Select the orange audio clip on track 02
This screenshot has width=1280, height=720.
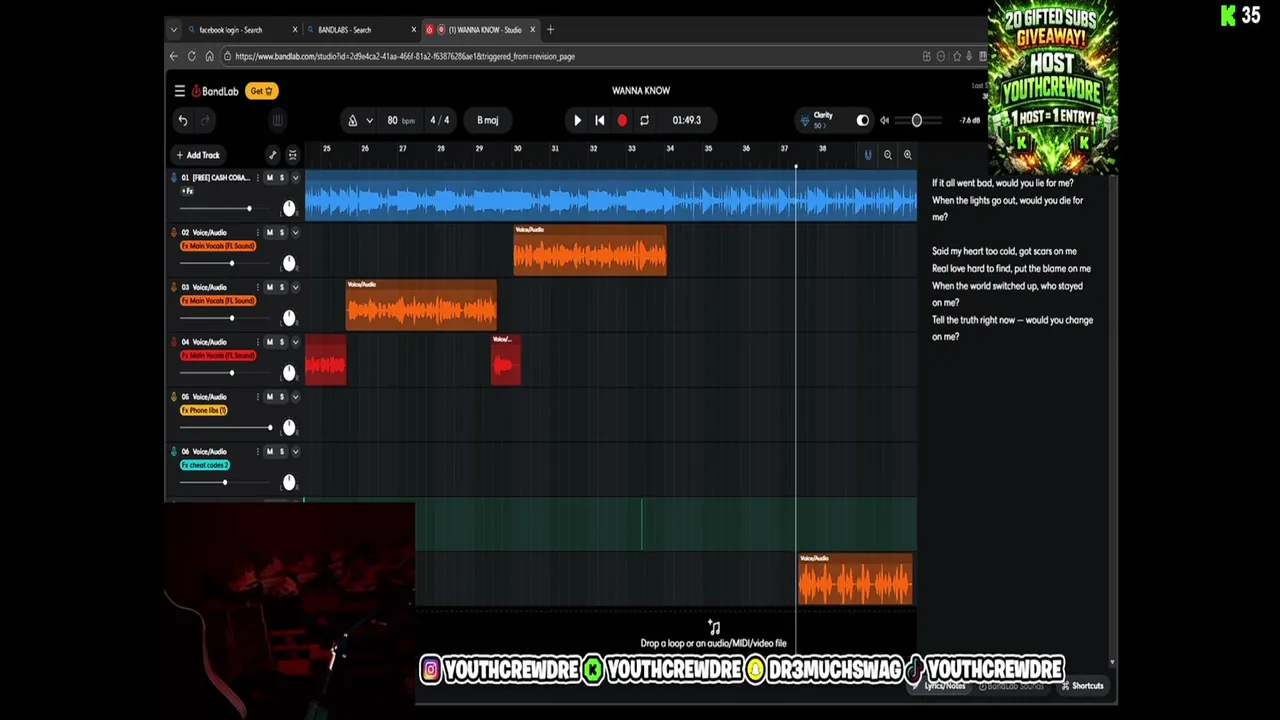click(590, 250)
